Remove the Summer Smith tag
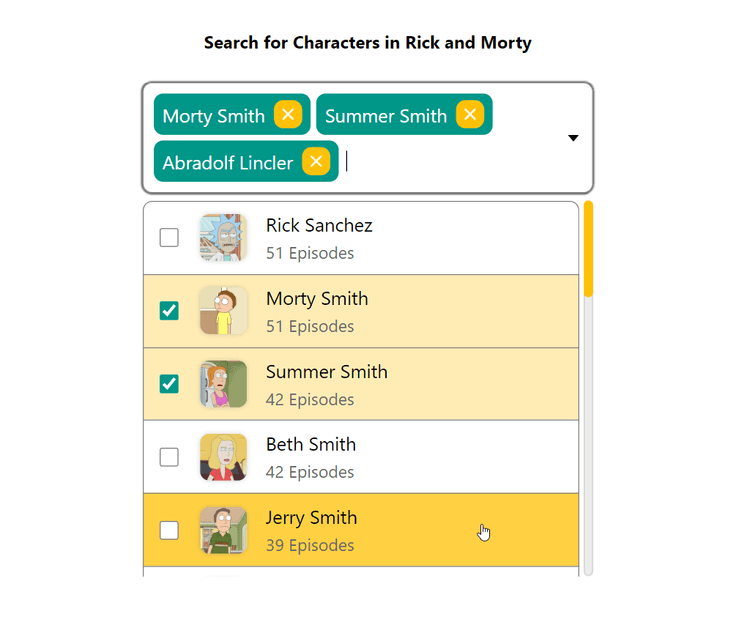The image size is (750, 623). click(x=470, y=115)
